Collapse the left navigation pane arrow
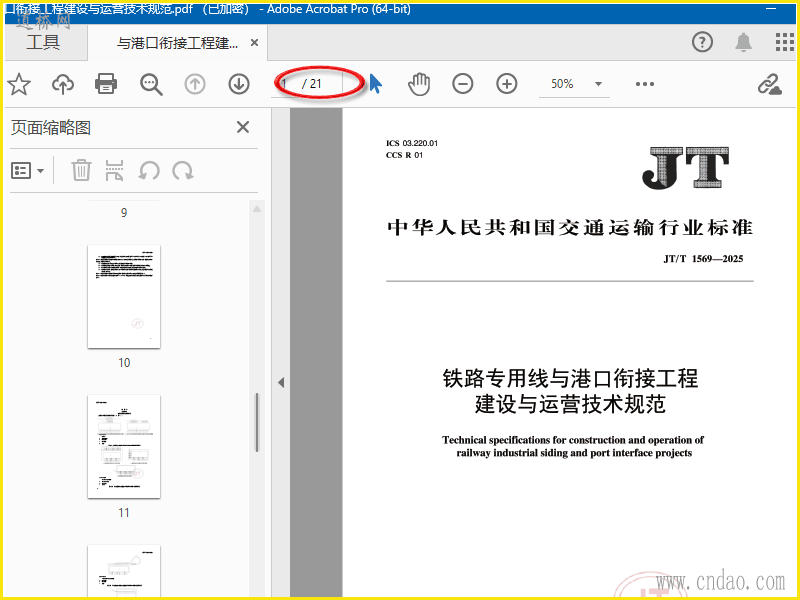This screenshot has width=800, height=600. click(281, 382)
